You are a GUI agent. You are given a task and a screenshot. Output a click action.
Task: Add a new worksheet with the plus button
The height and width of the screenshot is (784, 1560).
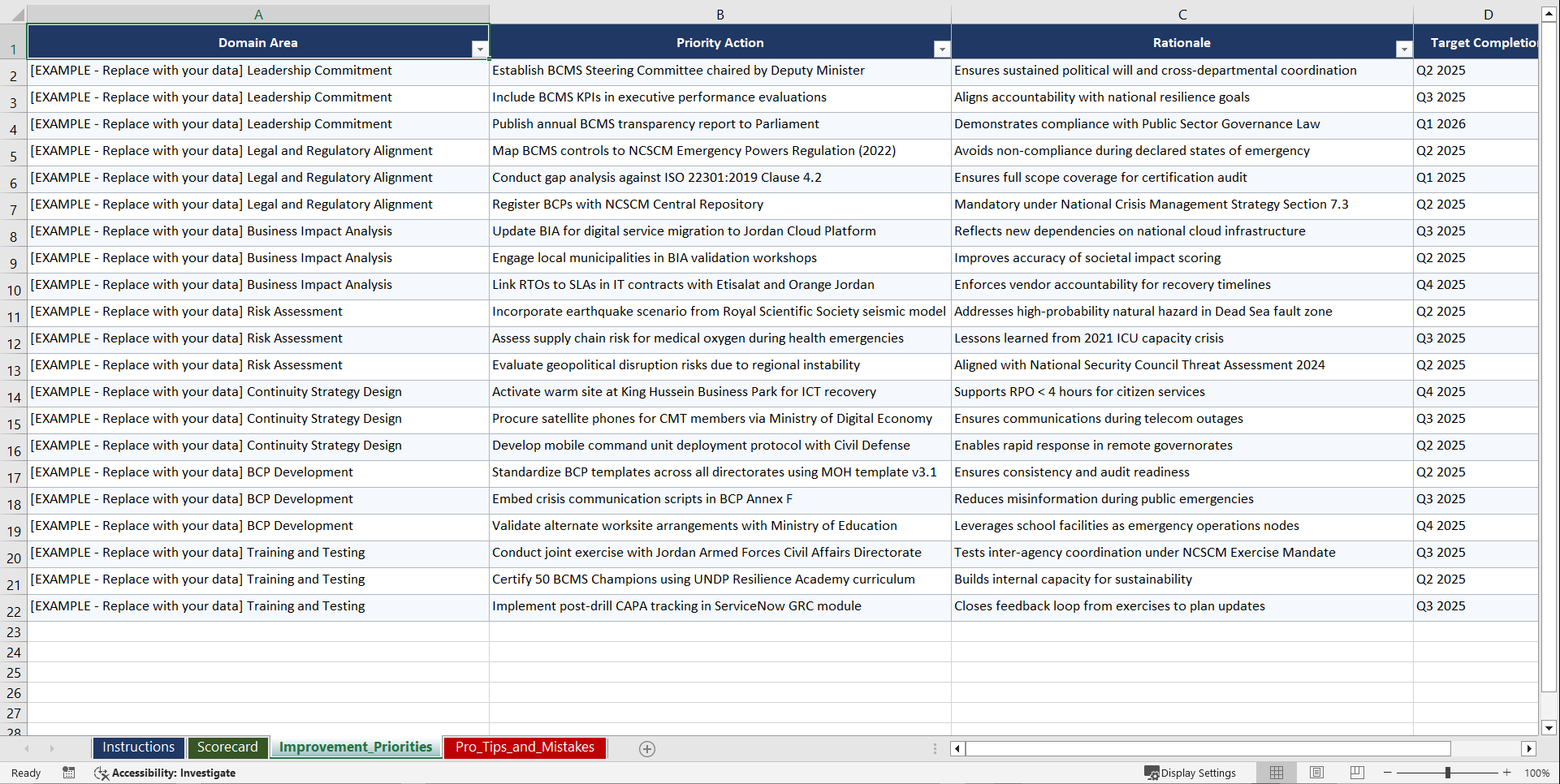pyautogui.click(x=647, y=748)
